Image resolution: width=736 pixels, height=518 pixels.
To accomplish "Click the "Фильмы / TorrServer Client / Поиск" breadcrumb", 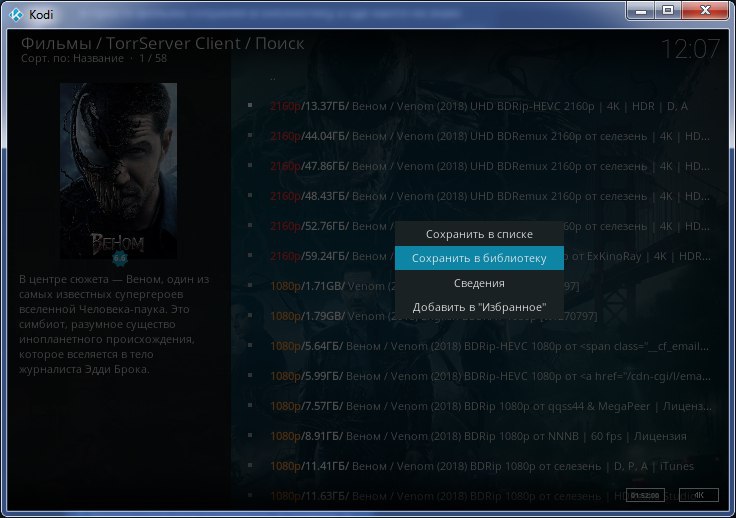I will (162, 43).
